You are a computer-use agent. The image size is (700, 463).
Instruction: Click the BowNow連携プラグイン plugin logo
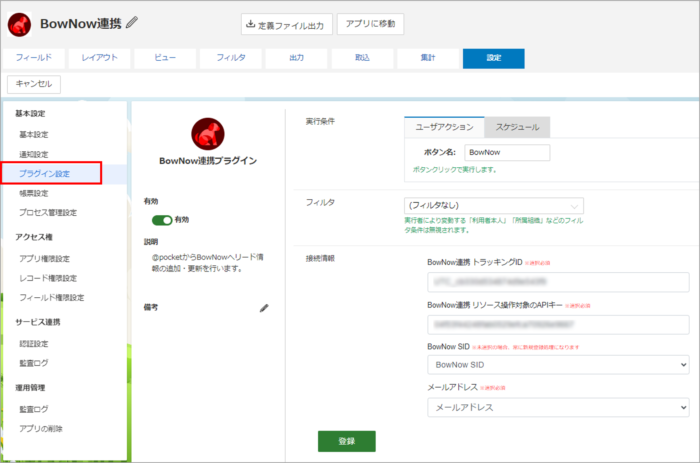point(208,134)
